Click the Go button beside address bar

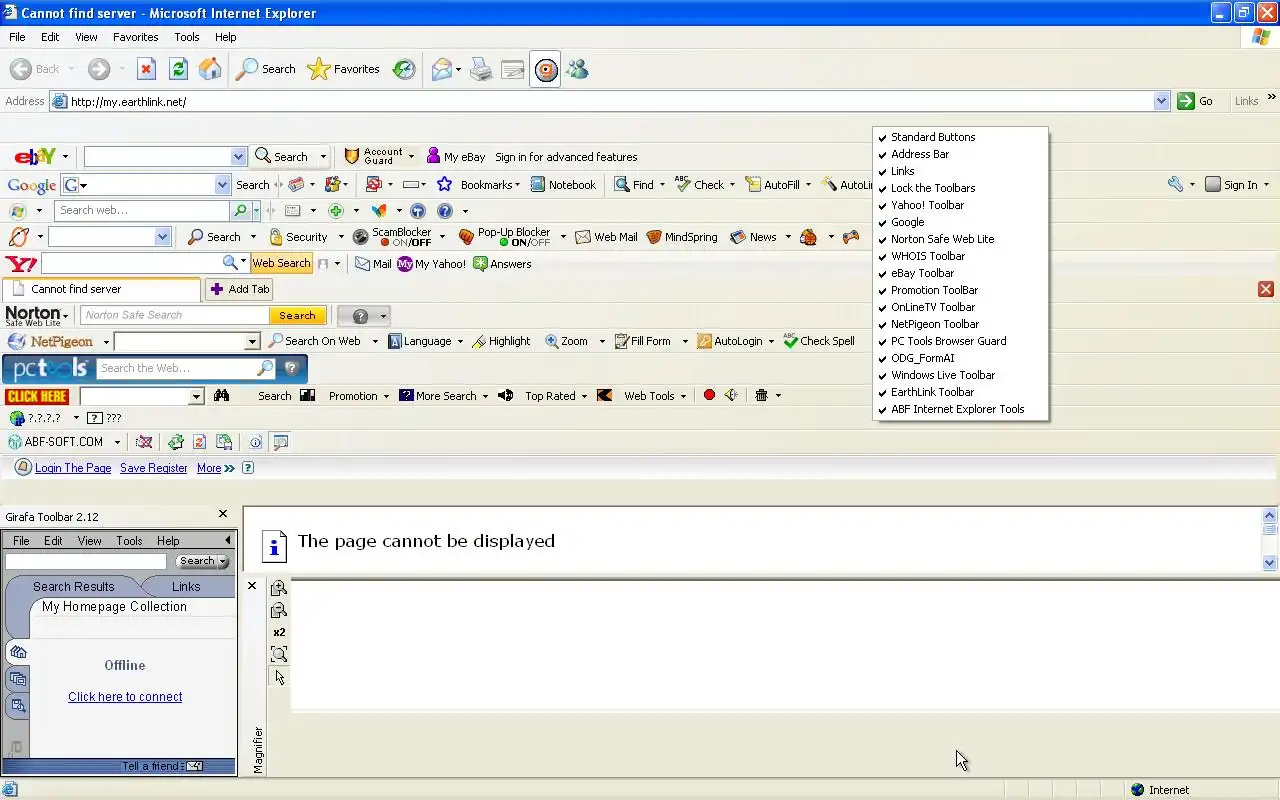tap(1196, 101)
